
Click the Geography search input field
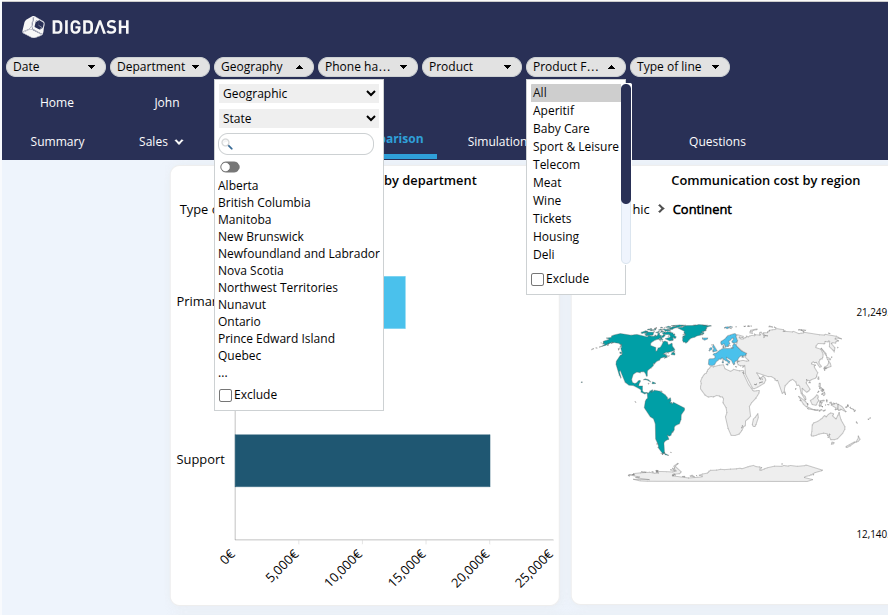302,145
